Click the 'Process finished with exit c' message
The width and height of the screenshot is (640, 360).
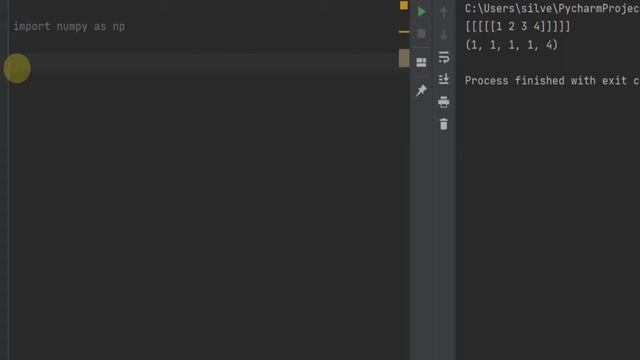pyautogui.click(x=552, y=80)
